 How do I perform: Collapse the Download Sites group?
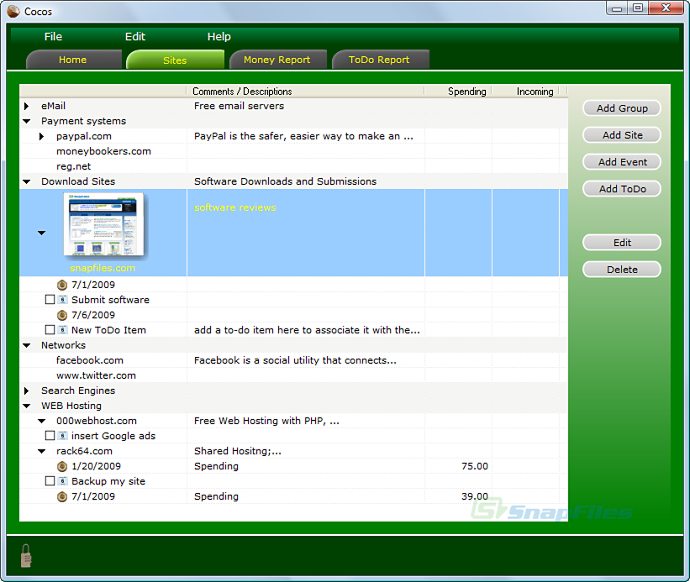coord(26,182)
